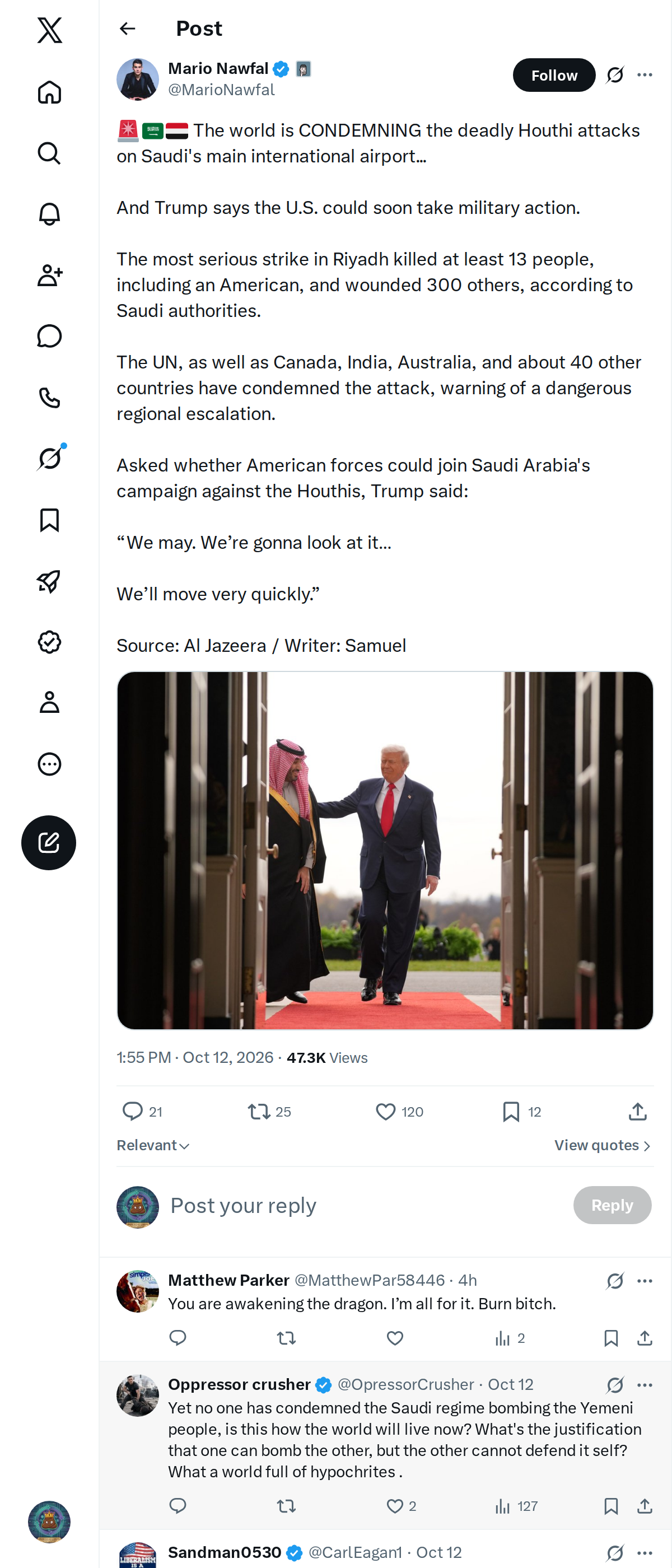The image size is (672, 1568).
Task: Open Grok icon in the sidebar
Action: tap(49, 458)
